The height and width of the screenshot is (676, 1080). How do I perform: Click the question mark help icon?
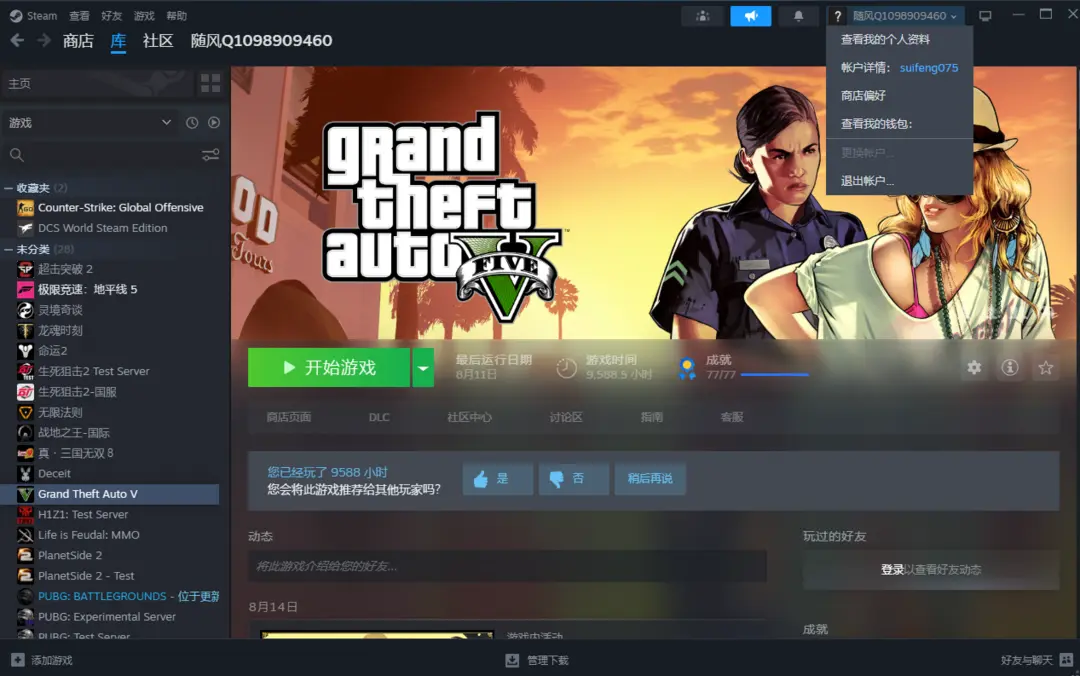pyautogui.click(x=837, y=16)
